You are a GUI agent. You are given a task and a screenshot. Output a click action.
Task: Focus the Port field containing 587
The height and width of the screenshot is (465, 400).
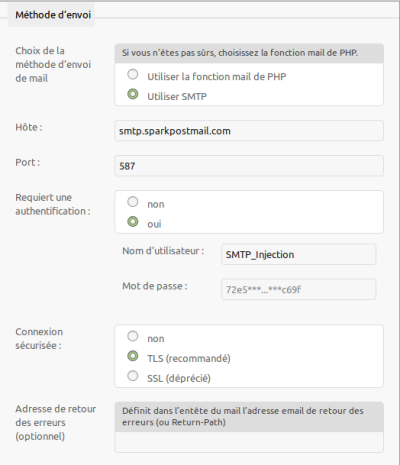pyautogui.click(x=249, y=166)
